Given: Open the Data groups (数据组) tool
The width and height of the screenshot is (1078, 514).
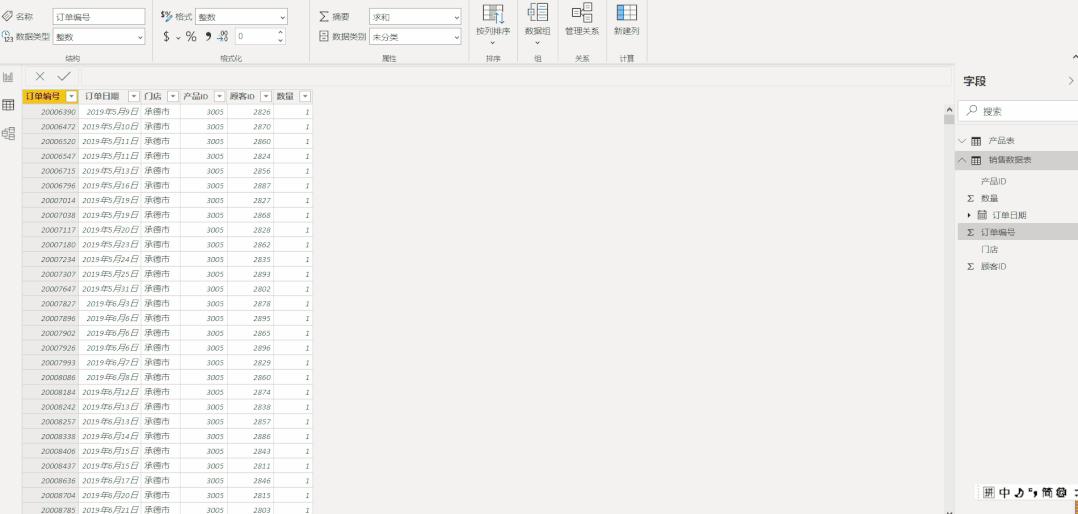Looking at the screenshot, I should coord(538,24).
